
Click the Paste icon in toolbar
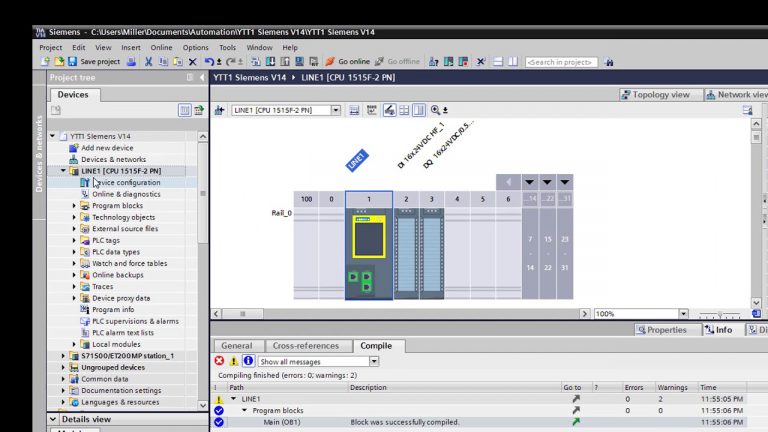(178, 62)
